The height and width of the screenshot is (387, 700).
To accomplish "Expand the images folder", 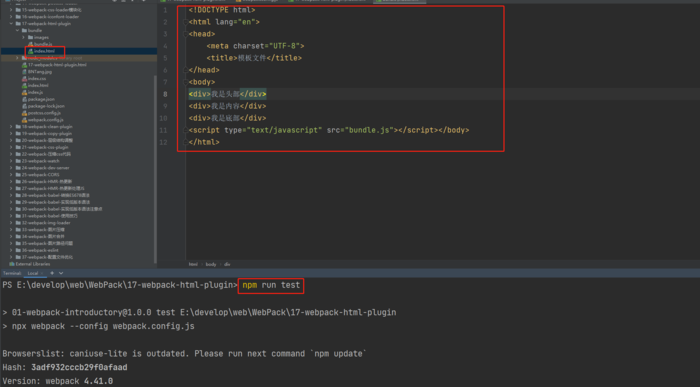I will (24, 37).
